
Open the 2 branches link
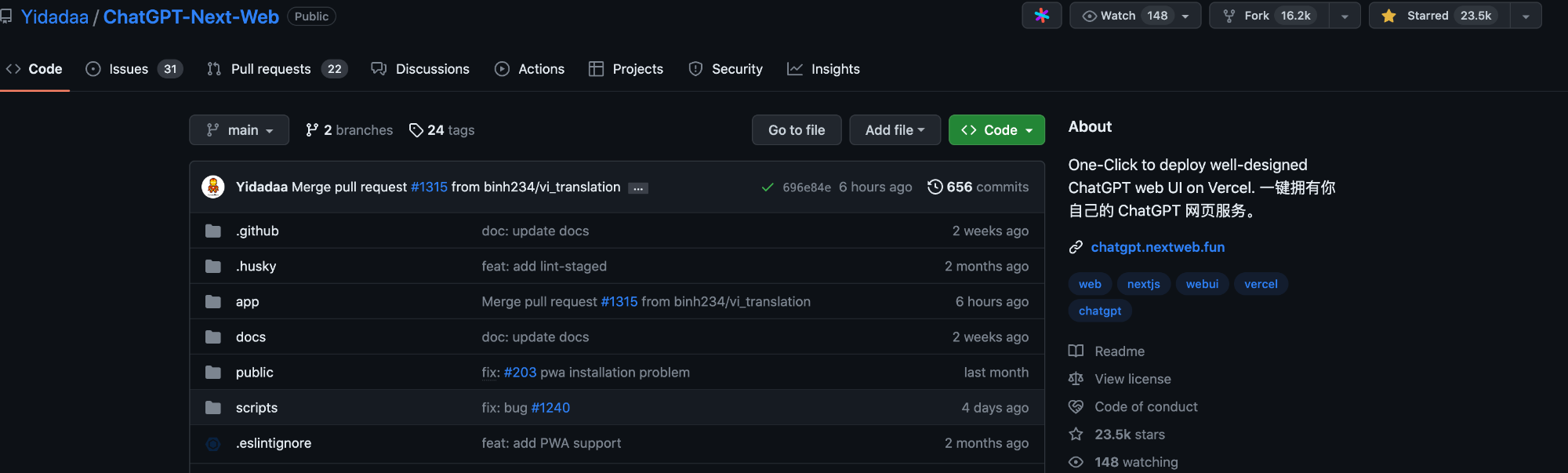tap(349, 130)
